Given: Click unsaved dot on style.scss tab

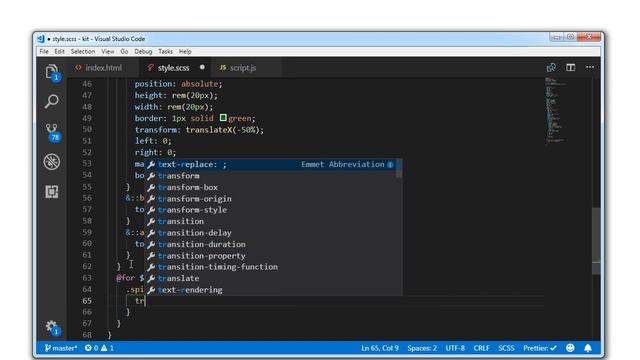Looking at the screenshot, I should 202,67.
